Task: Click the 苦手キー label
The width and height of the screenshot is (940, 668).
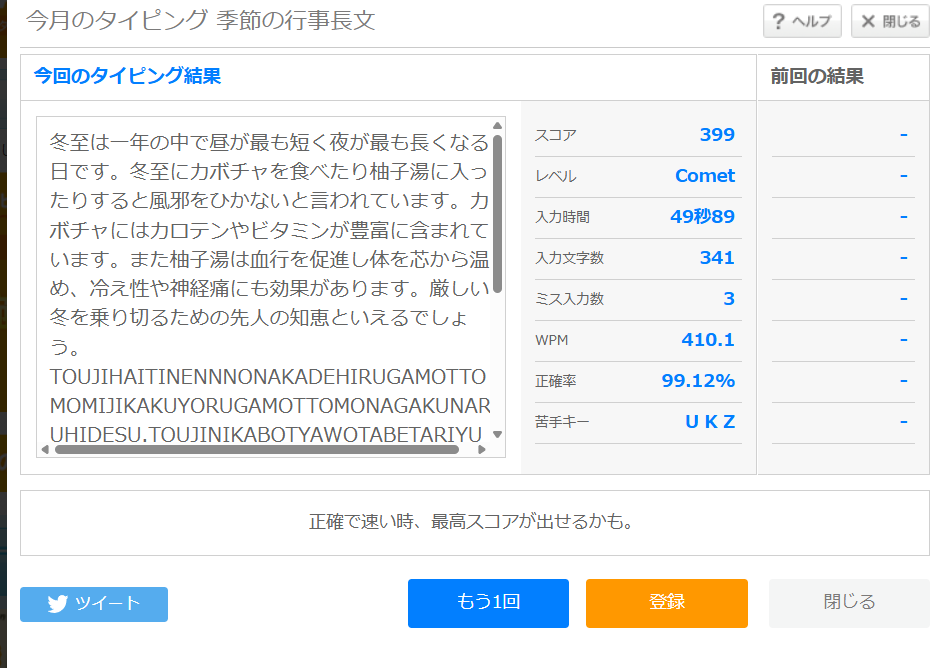Action: [562, 422]
